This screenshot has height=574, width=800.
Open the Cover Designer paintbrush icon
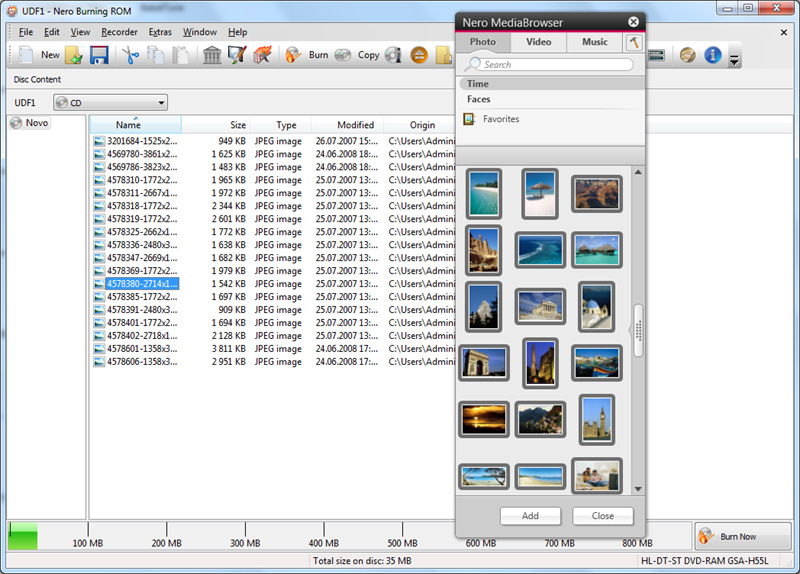237,55
